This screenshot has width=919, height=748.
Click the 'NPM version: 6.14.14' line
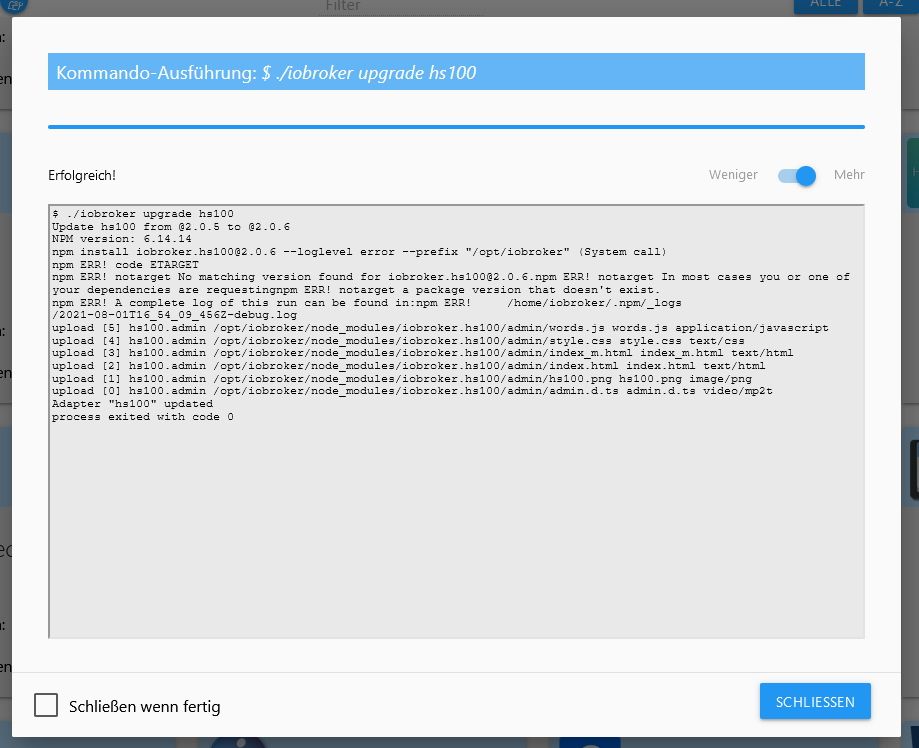[121, 239]
